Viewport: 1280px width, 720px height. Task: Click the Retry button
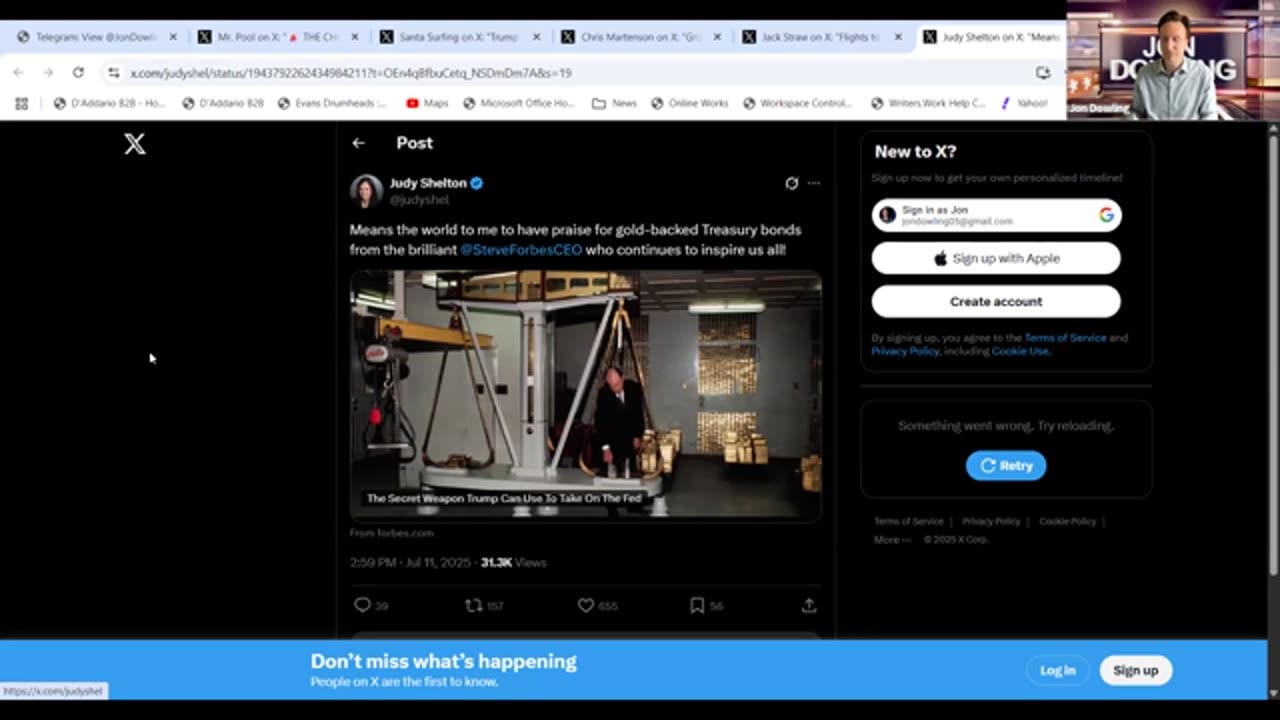[x=1006, y=465]
